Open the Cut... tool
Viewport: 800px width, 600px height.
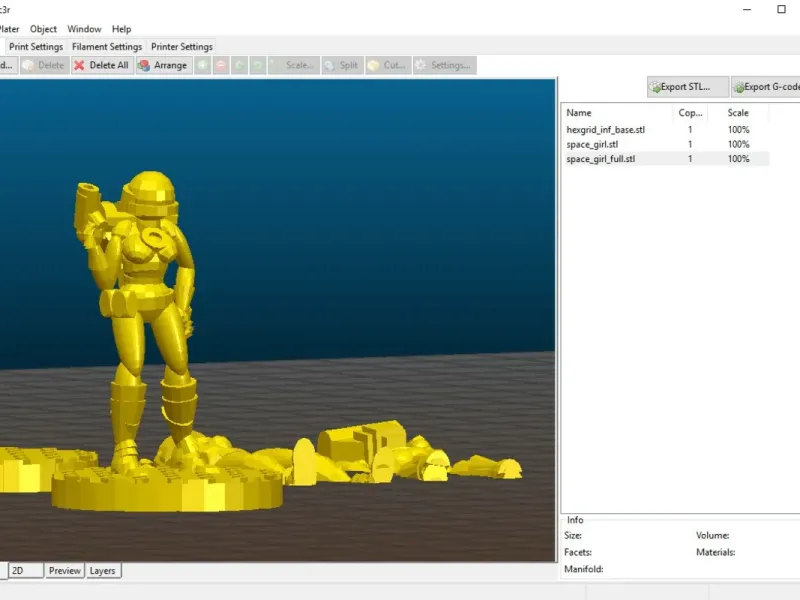pyautogui.click(x=387, y=65)
